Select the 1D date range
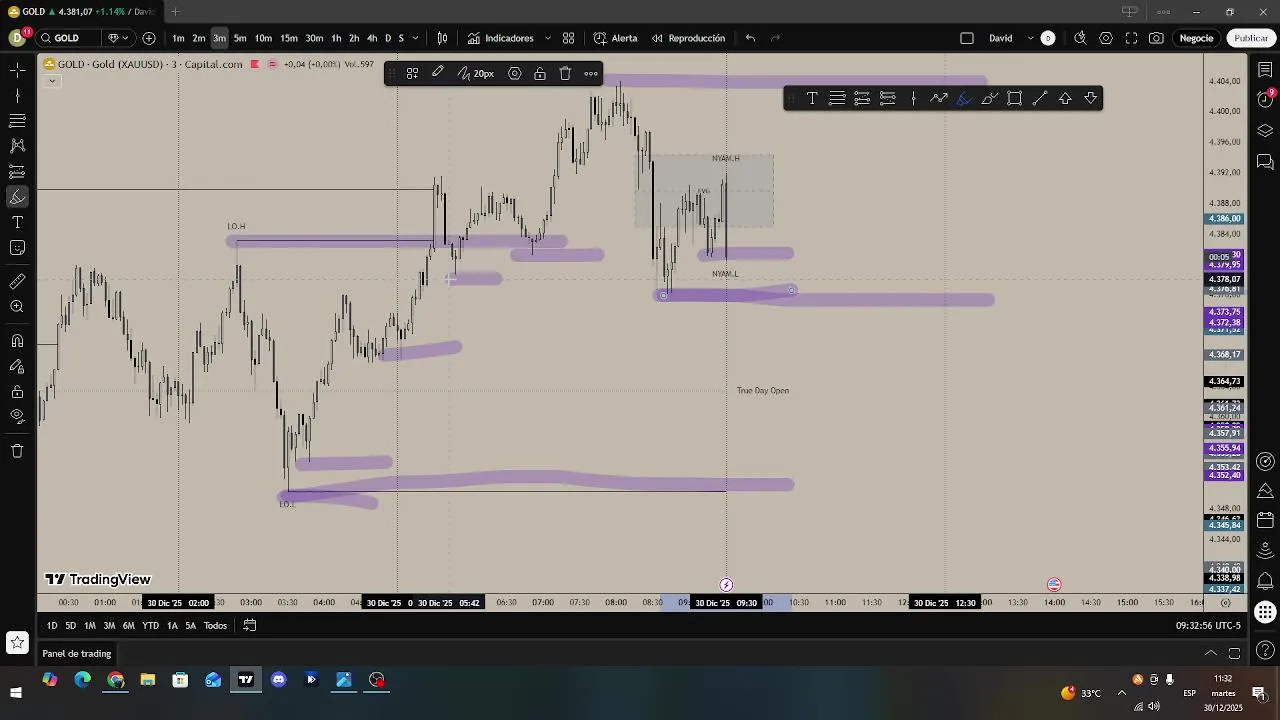 point(52,626)
